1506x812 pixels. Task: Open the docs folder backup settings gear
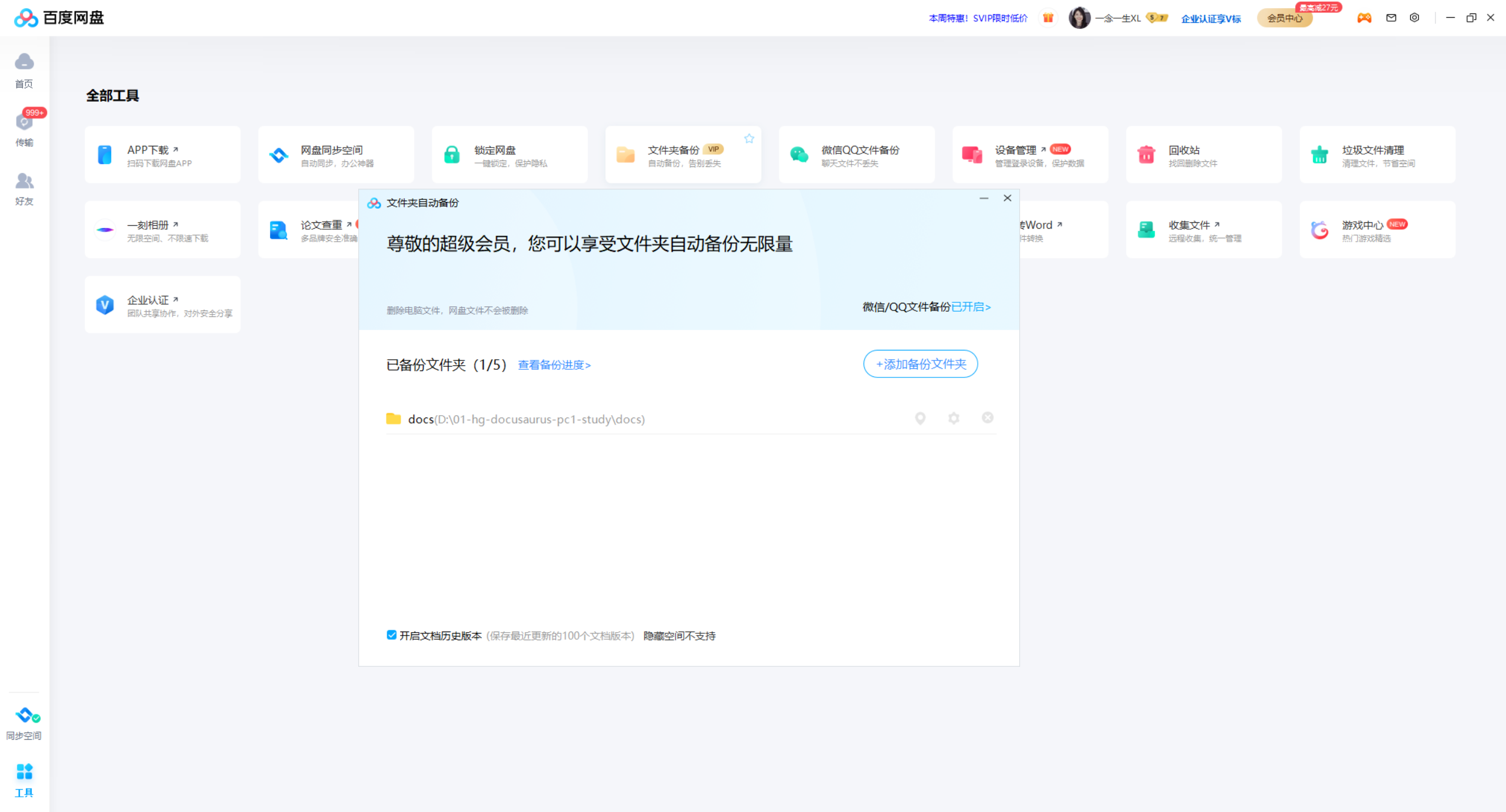(954, 419)
